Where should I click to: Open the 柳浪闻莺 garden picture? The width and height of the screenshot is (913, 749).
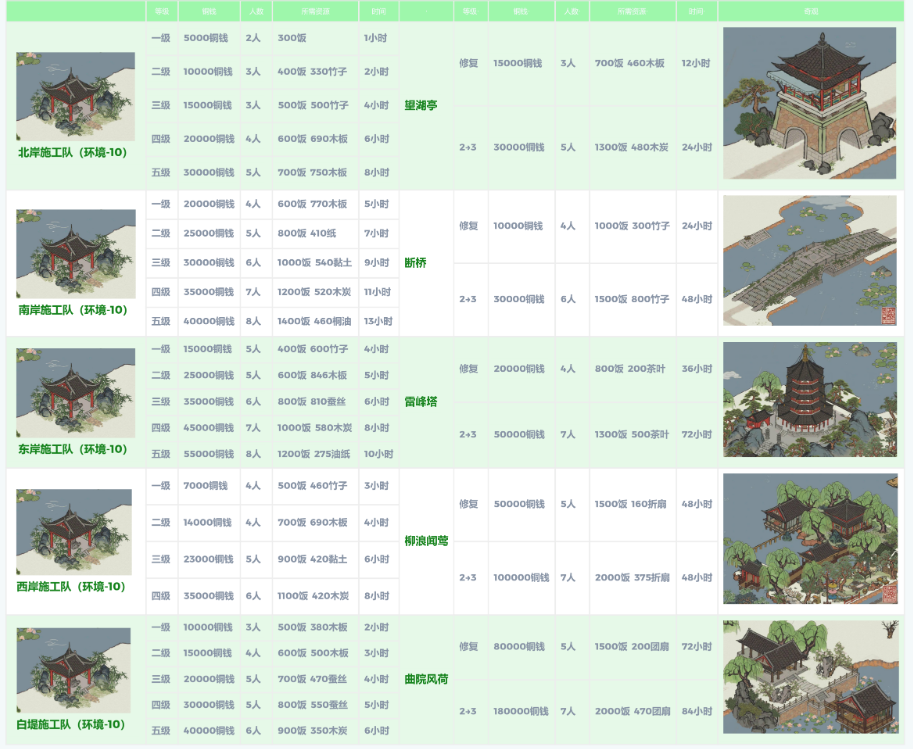810,538
